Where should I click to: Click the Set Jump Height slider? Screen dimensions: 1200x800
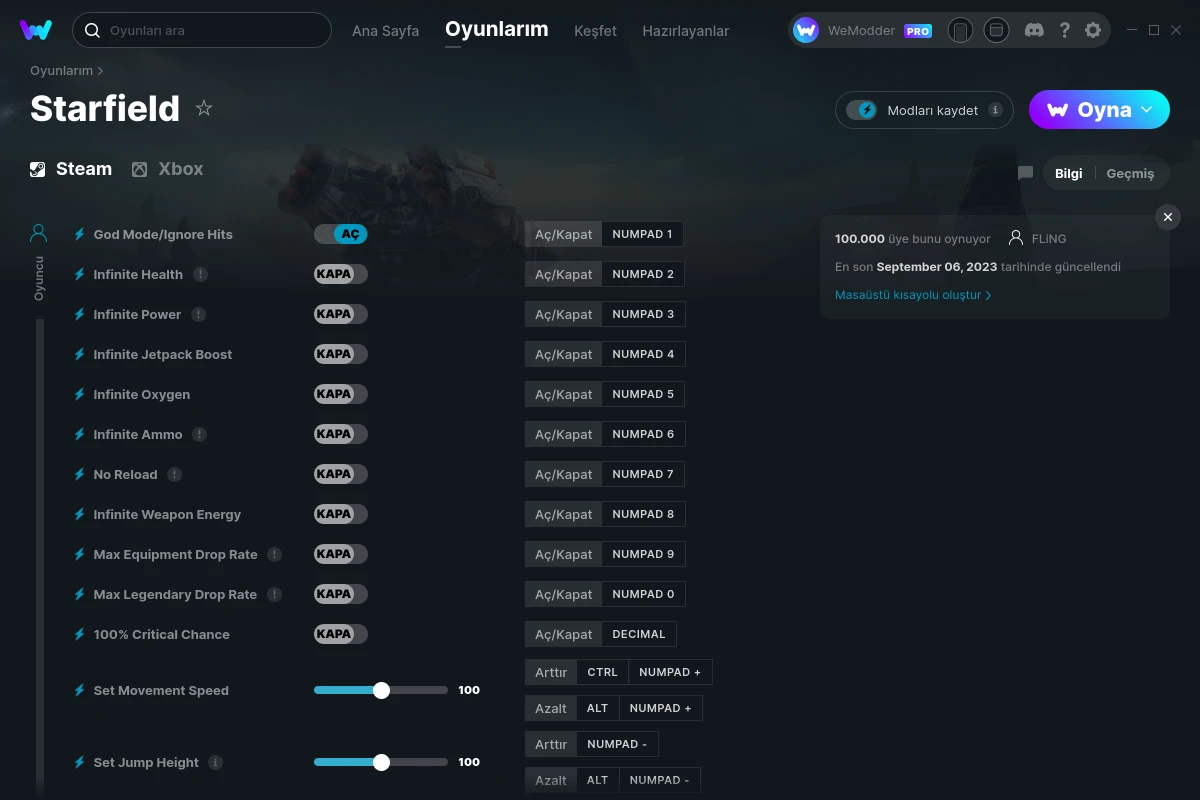381,762
